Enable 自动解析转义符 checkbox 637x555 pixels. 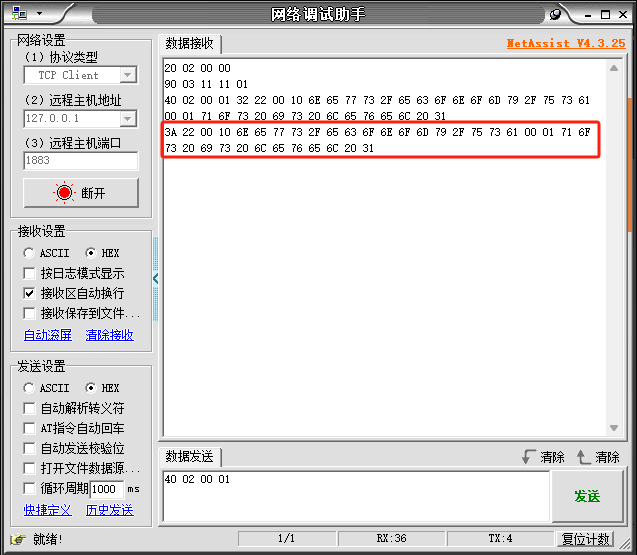[29, 408]
